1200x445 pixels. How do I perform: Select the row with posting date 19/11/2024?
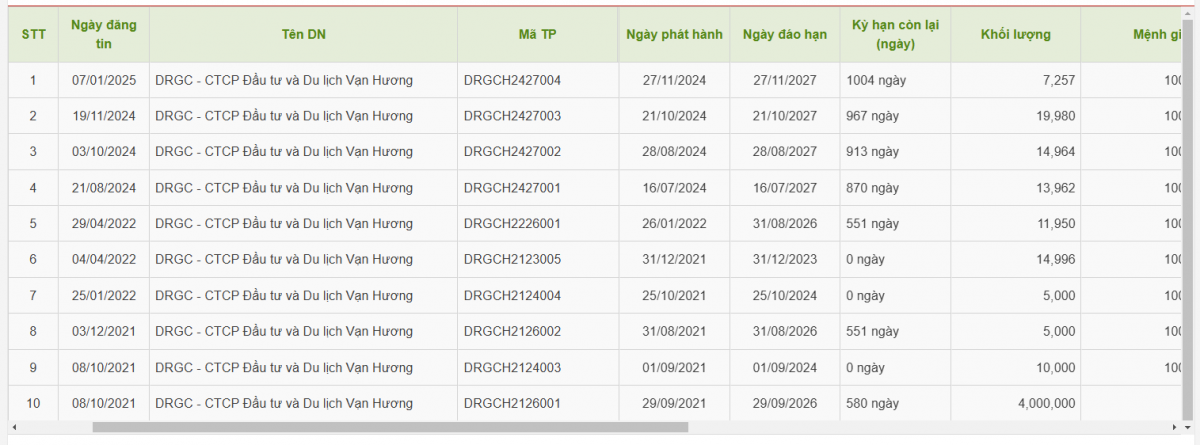point(104,116)
